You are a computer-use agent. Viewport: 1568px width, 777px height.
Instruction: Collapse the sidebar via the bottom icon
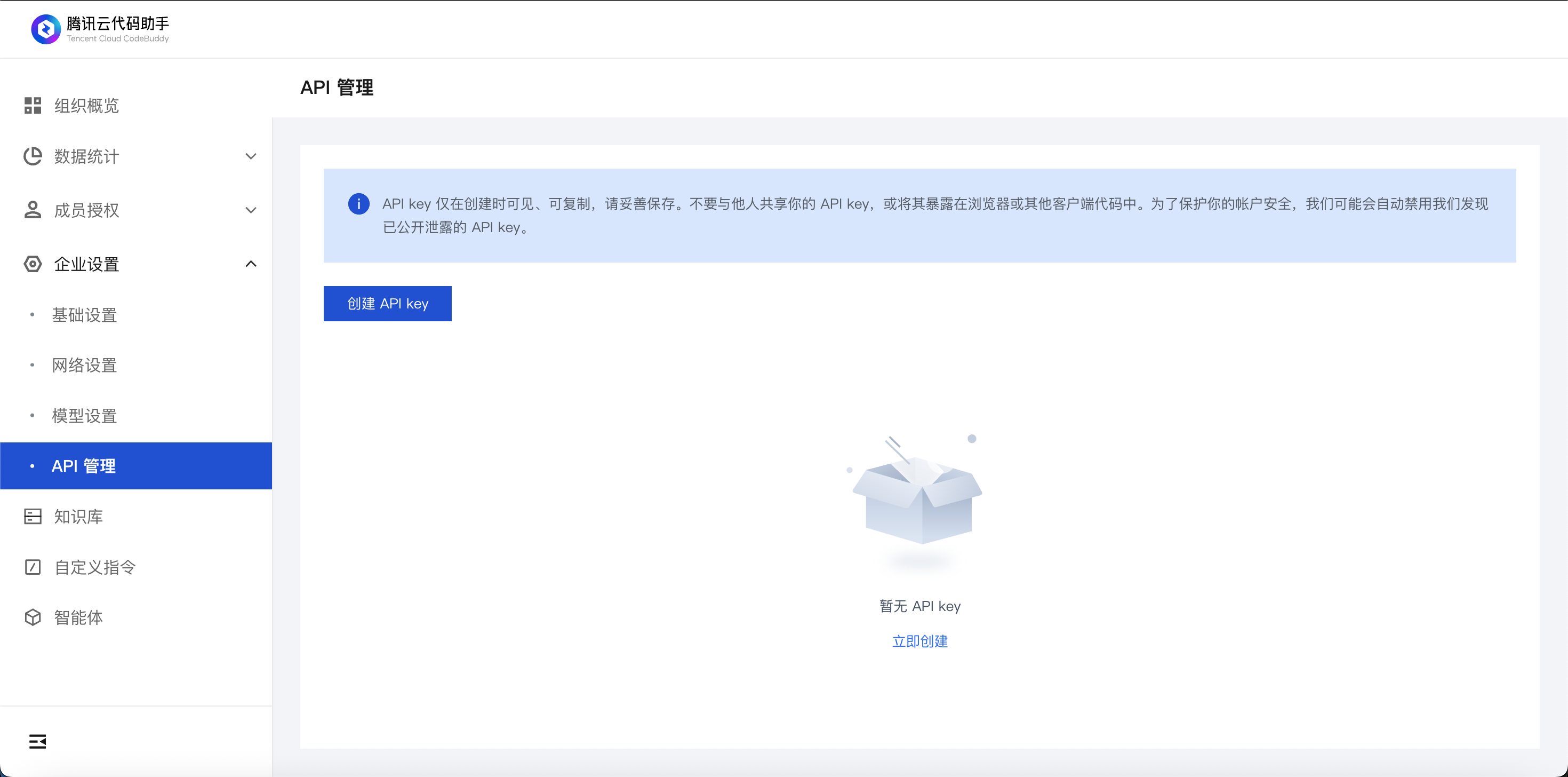coord(37,742)
